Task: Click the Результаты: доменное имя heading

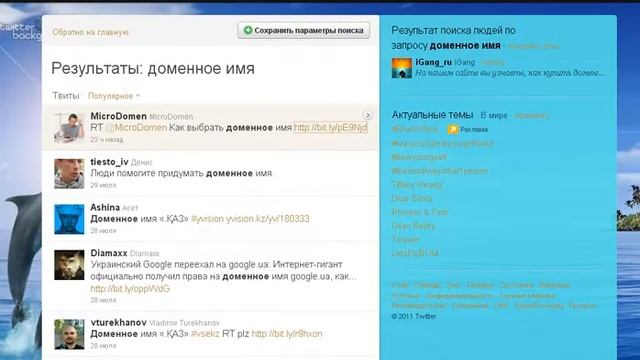Action: 153,68
